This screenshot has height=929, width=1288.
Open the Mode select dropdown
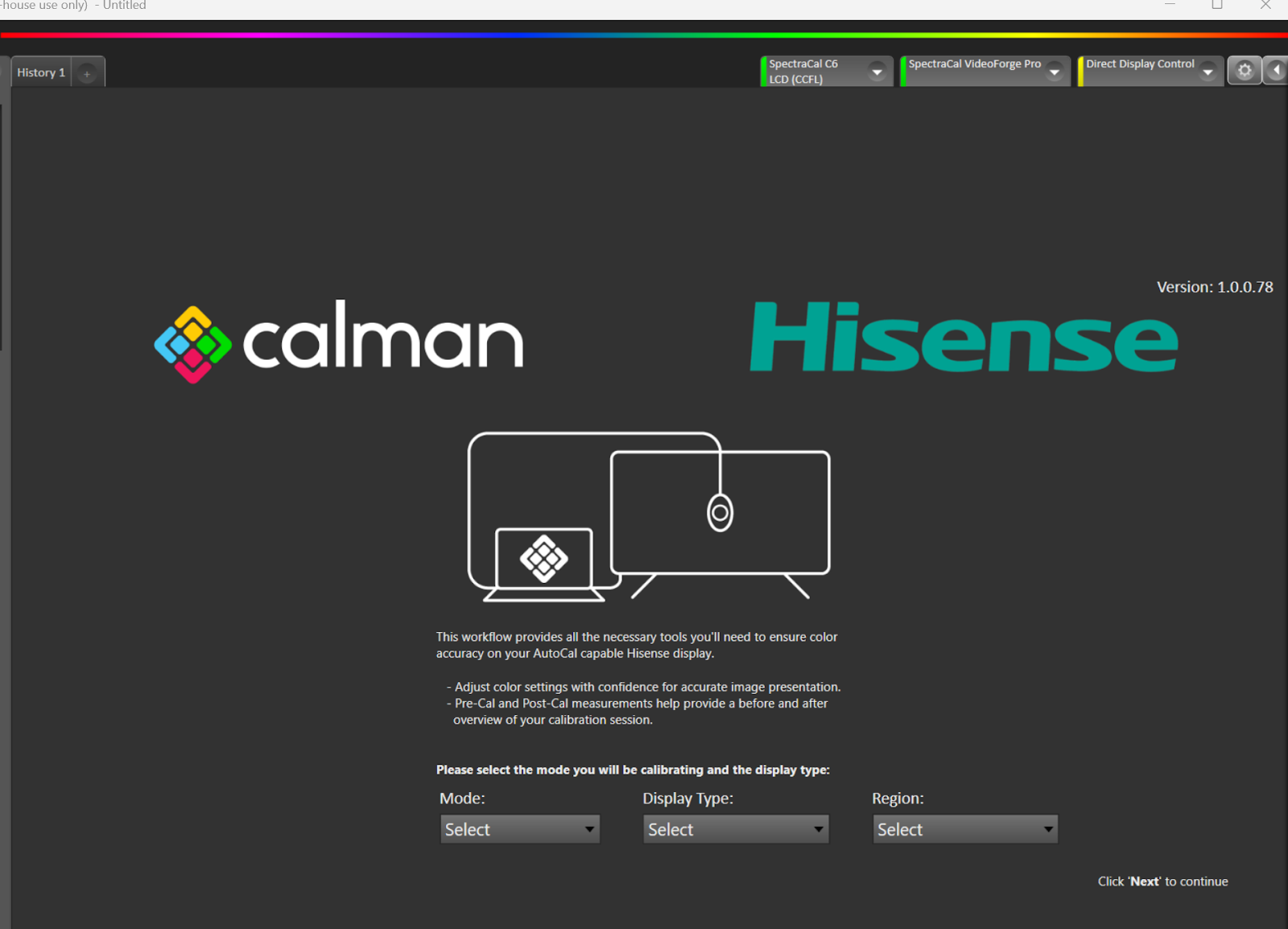click(x=520, y=829)
